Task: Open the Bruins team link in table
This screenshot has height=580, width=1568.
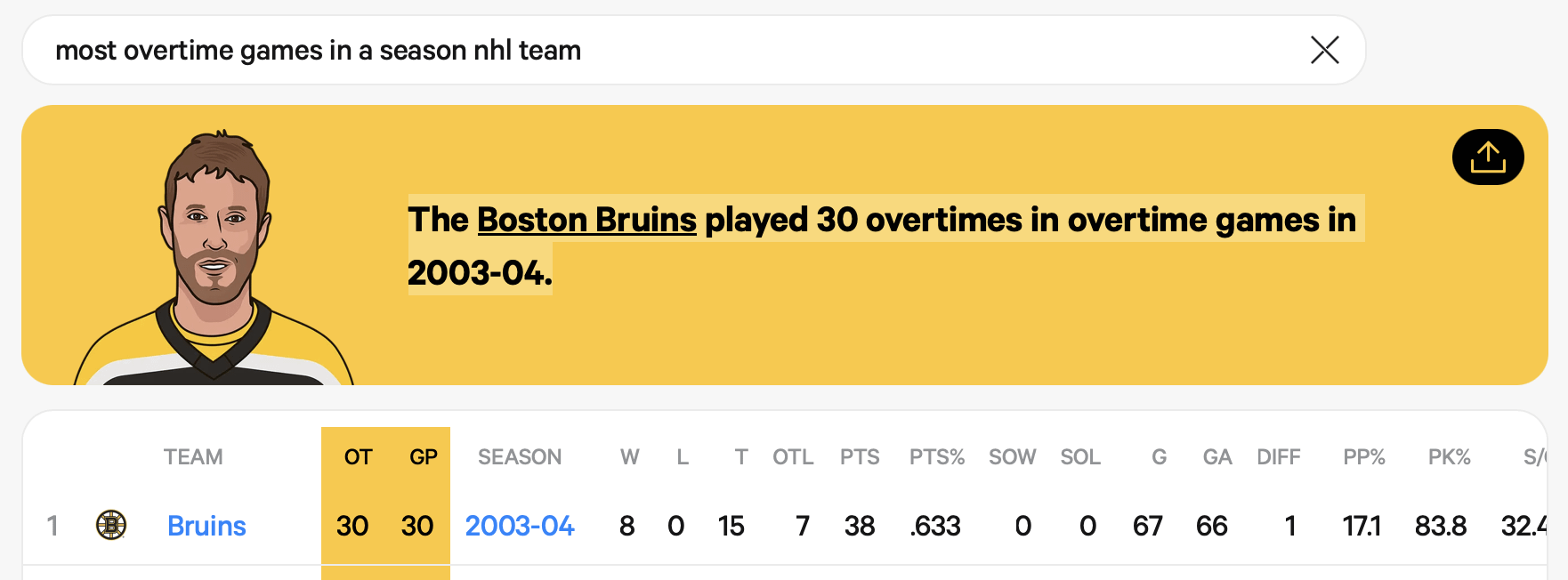Action: pyautogui.click(x=206, y=526)
